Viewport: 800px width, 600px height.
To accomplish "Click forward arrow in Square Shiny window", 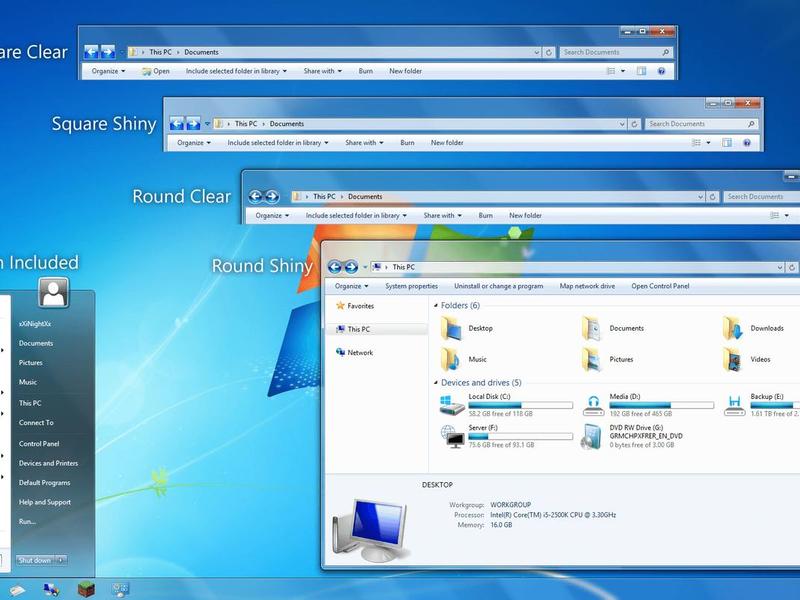I will click(x=193, y=123).
